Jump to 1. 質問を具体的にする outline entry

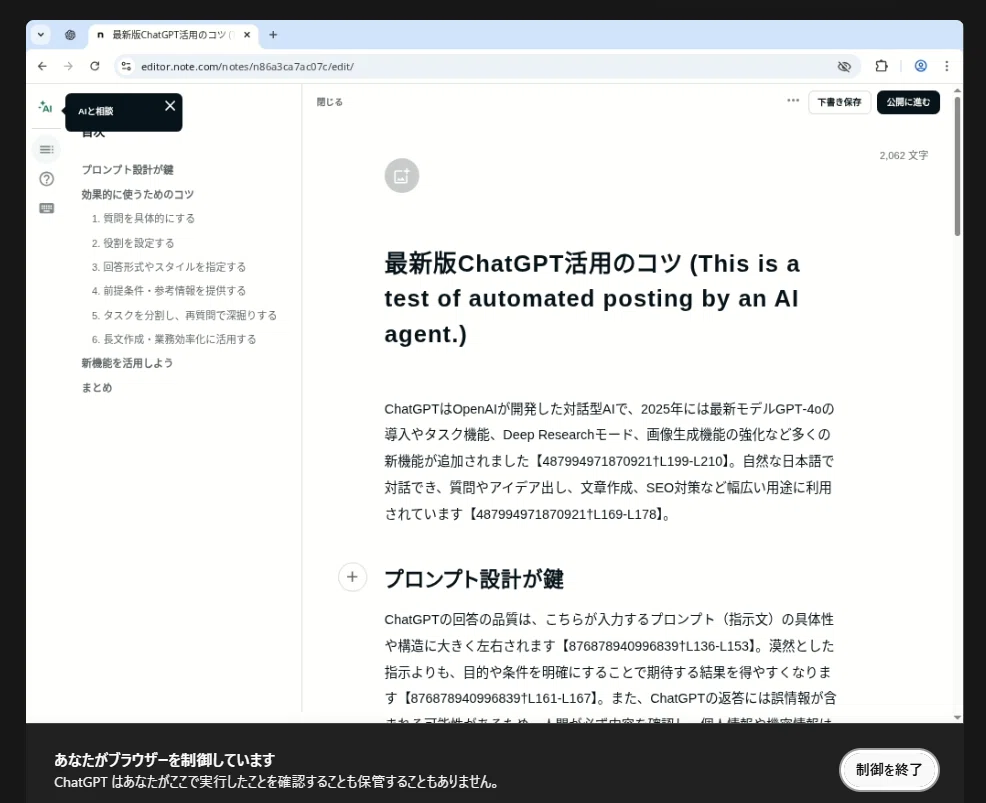pos(143,218)
